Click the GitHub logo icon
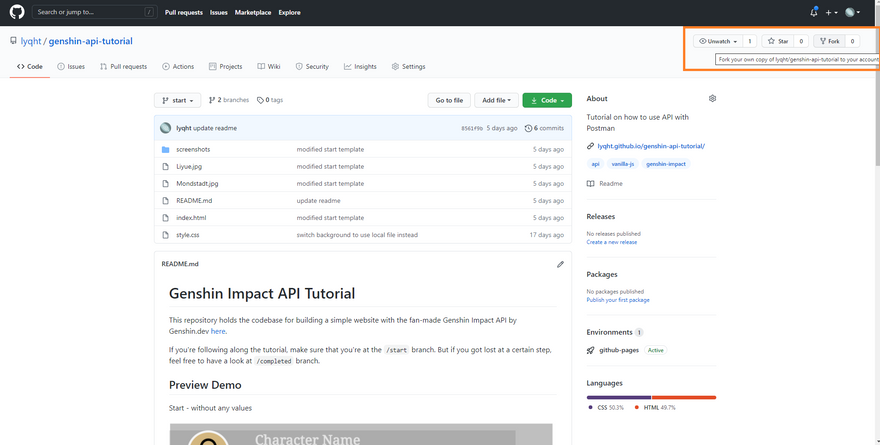880x445 pixels. coord(17,12)
